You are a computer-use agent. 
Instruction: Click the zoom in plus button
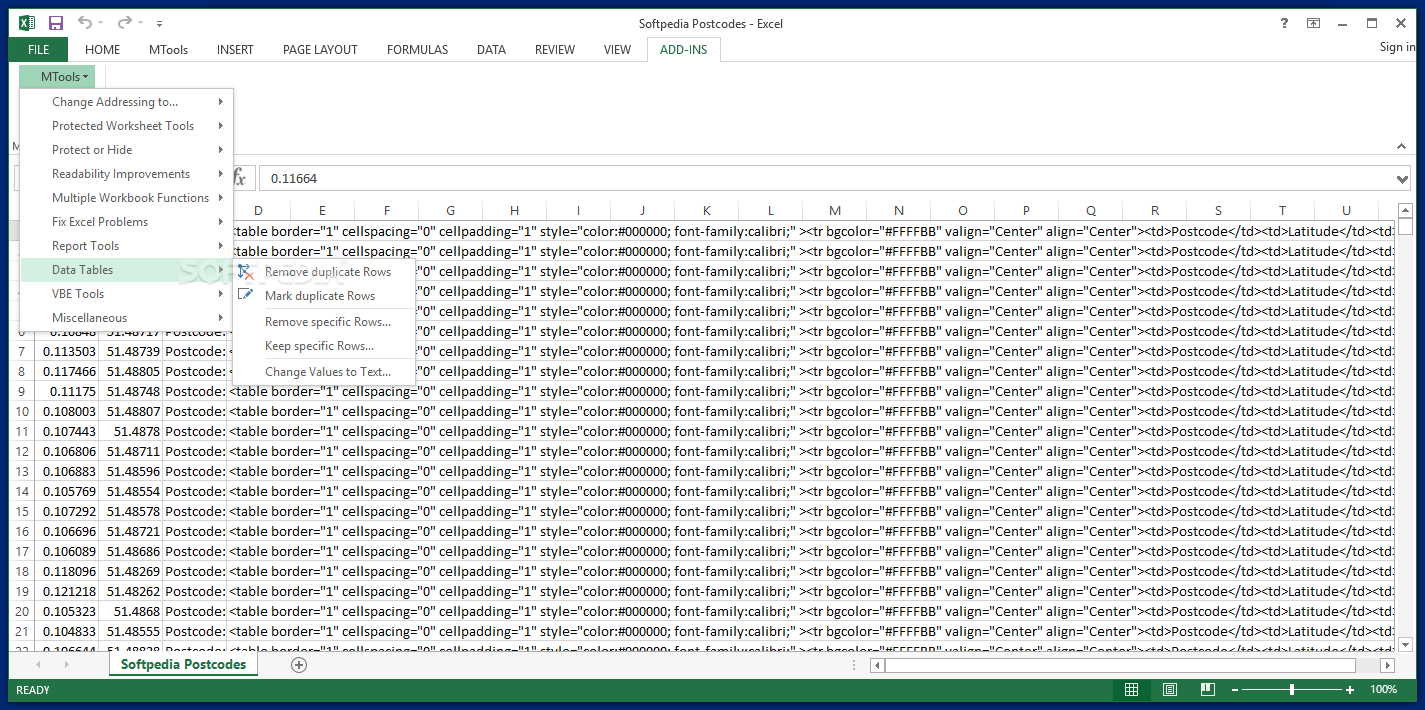click(1349, 690)
